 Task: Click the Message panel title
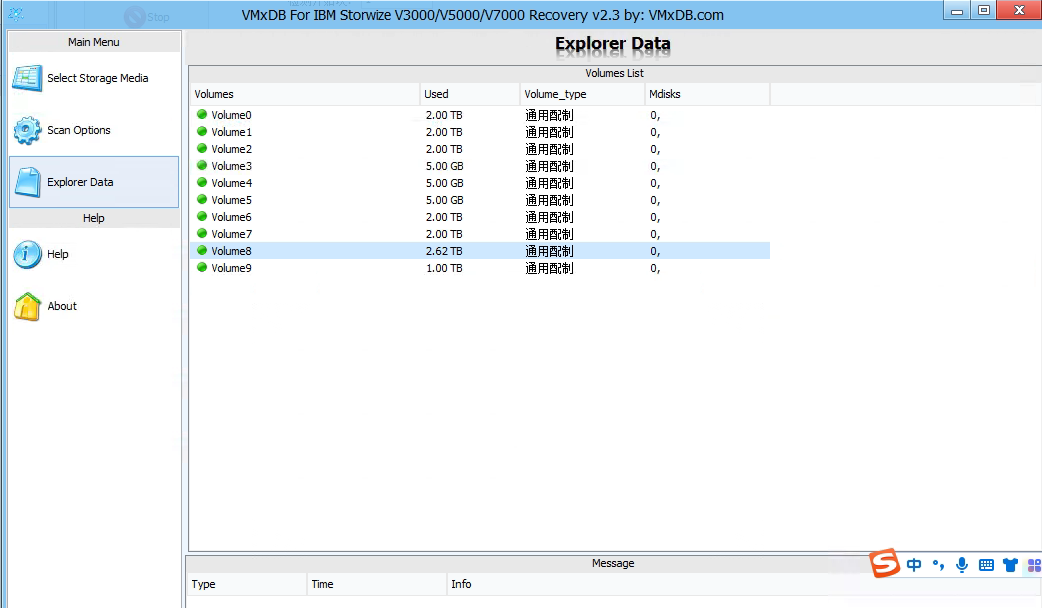click(613, 563)
